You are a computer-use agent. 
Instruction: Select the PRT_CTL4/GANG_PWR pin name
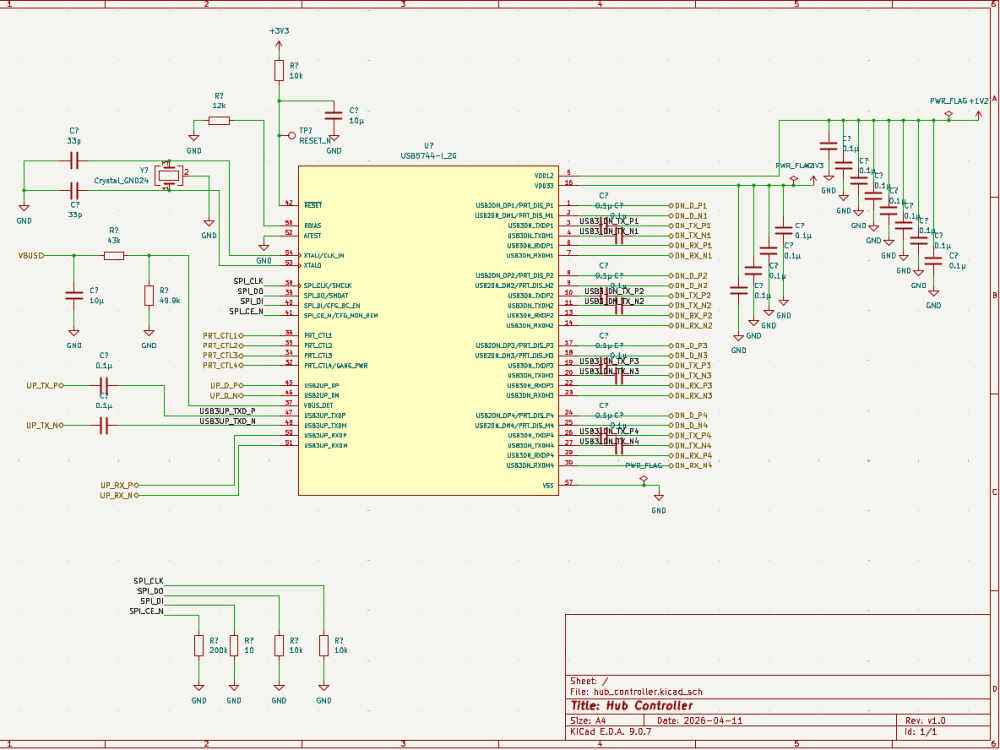[335, 366]
